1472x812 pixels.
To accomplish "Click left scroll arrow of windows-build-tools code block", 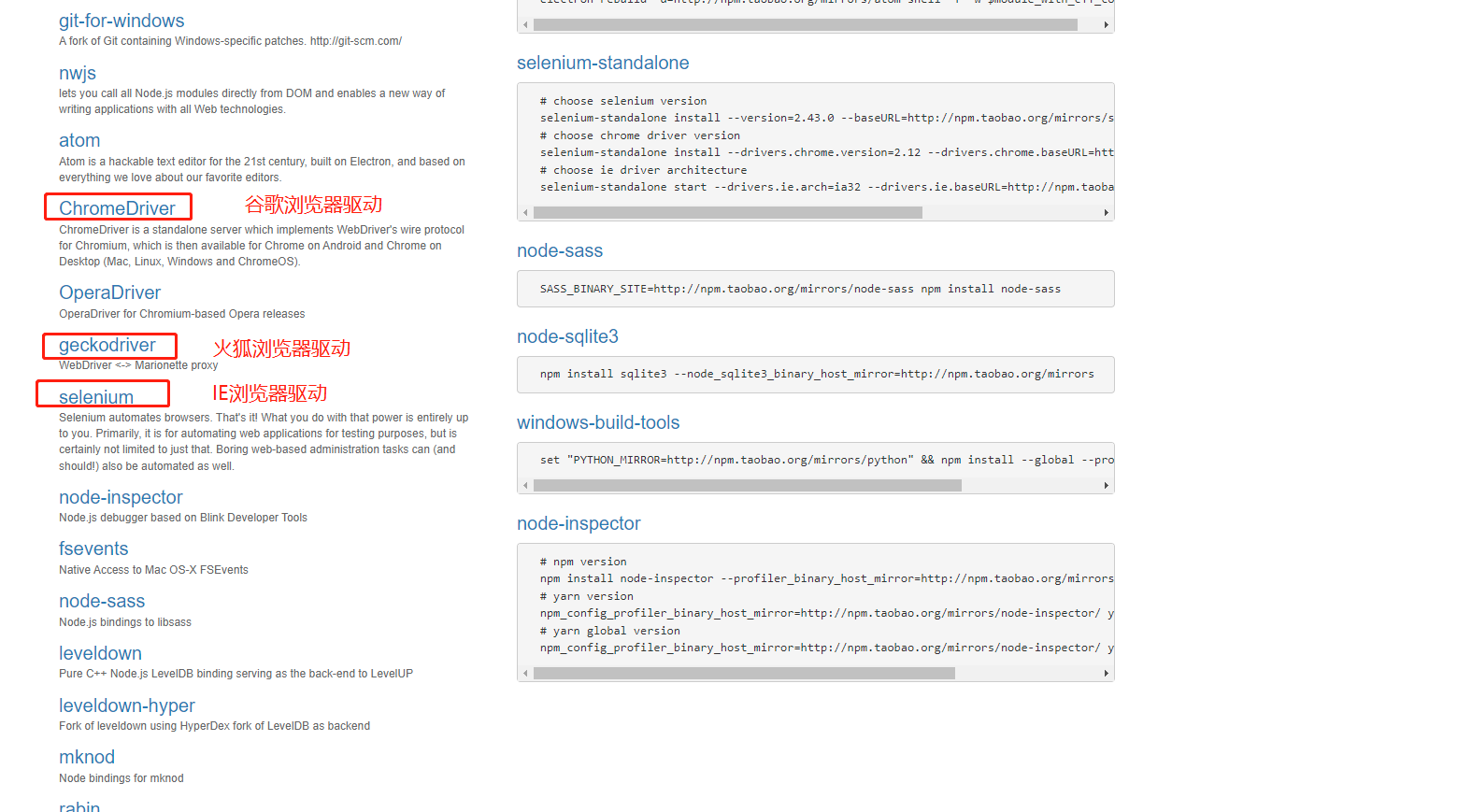I will (525, 486).
